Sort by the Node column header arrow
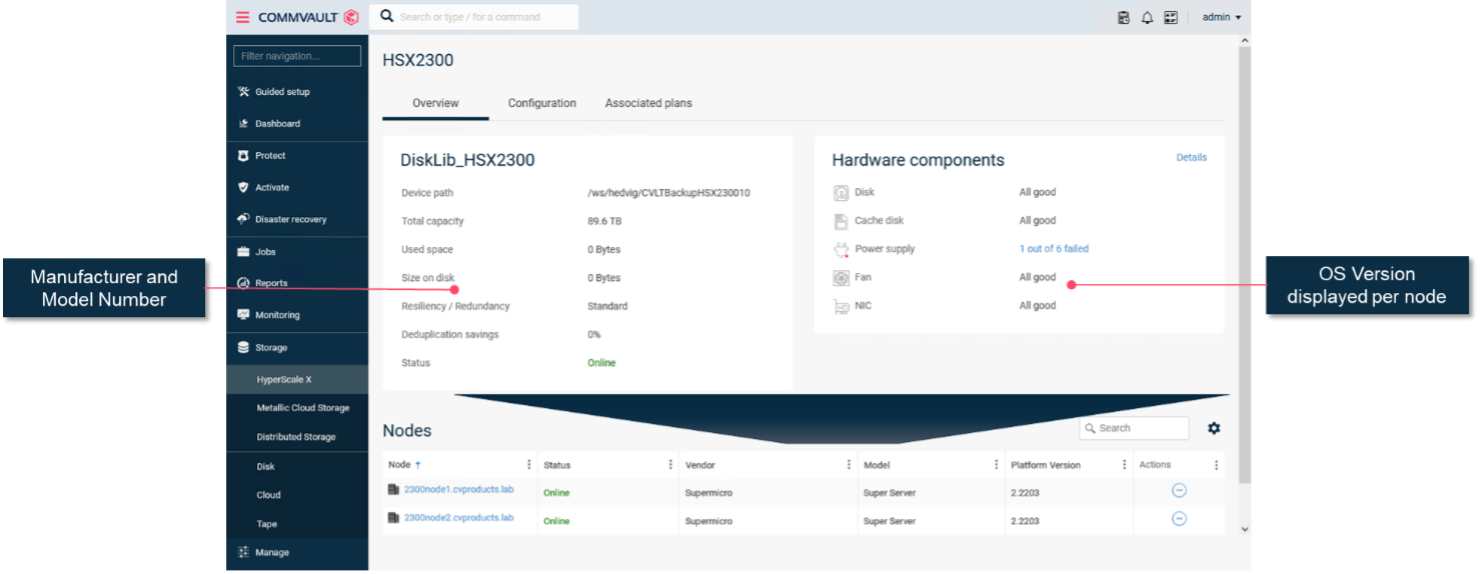 pos(418,465)
